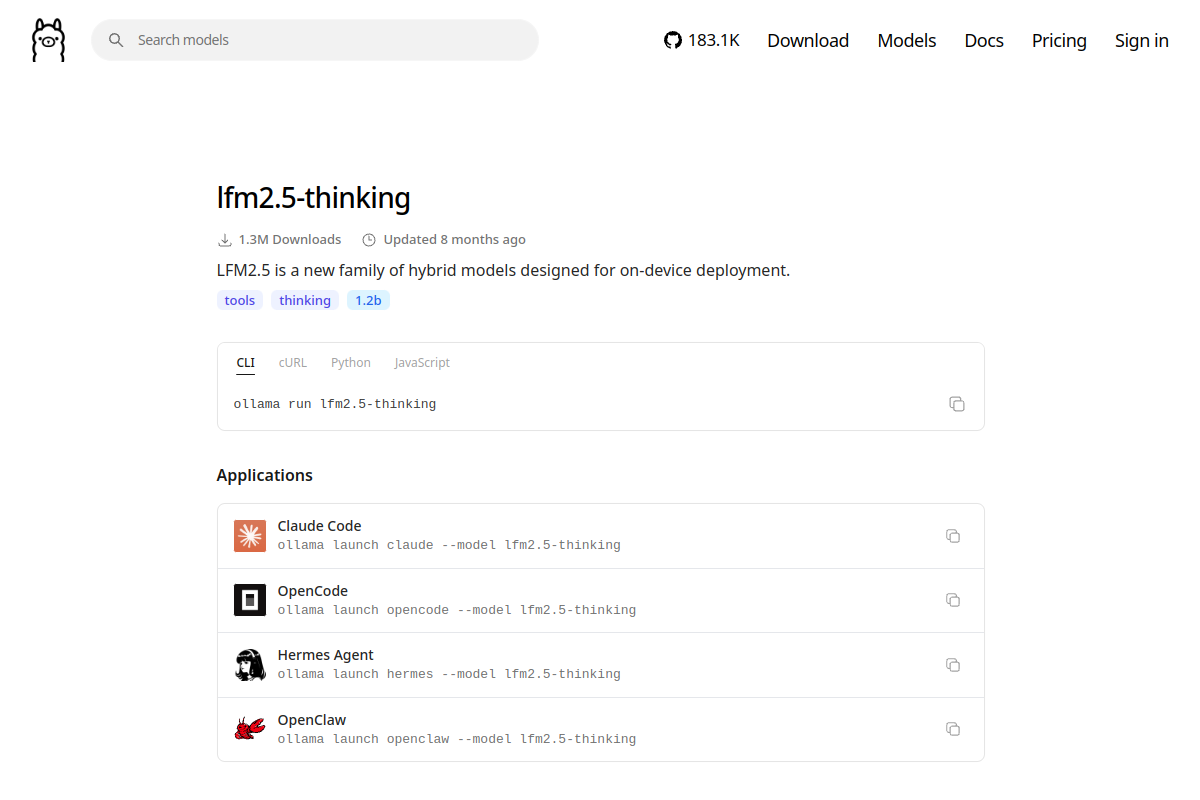
Task: Focus the Search models field
Action: coord(315,40)
